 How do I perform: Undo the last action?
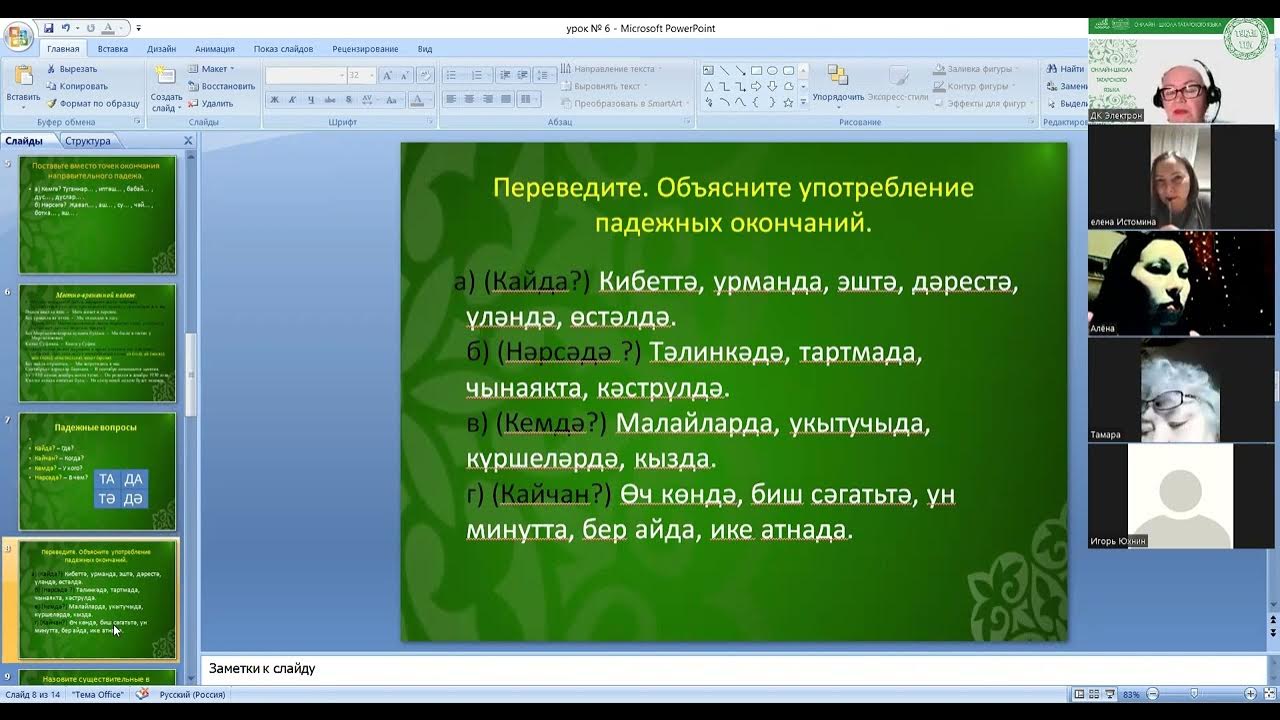(66, 28)
